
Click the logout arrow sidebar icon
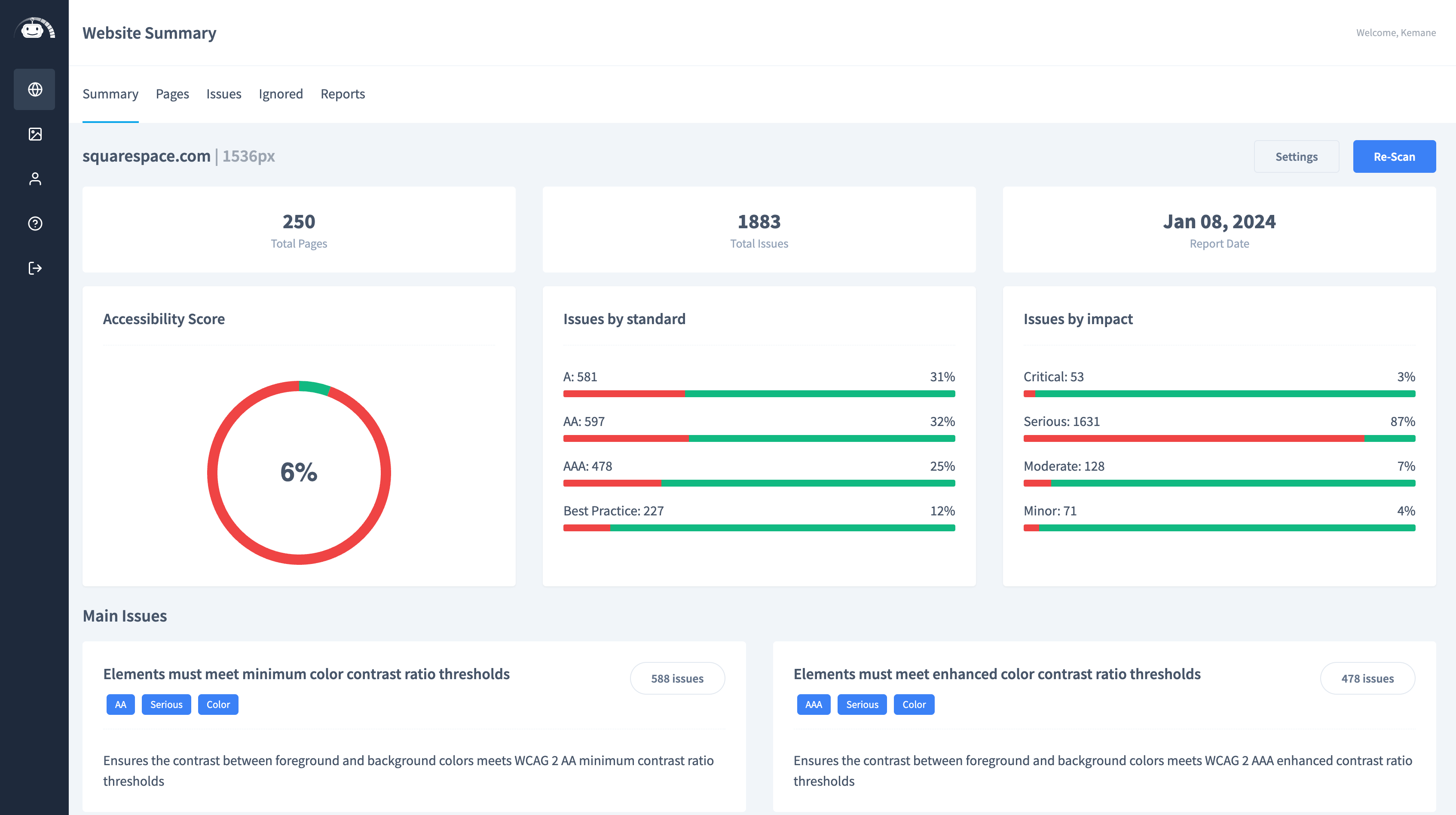pyautogui.click(x=34, y=268)
